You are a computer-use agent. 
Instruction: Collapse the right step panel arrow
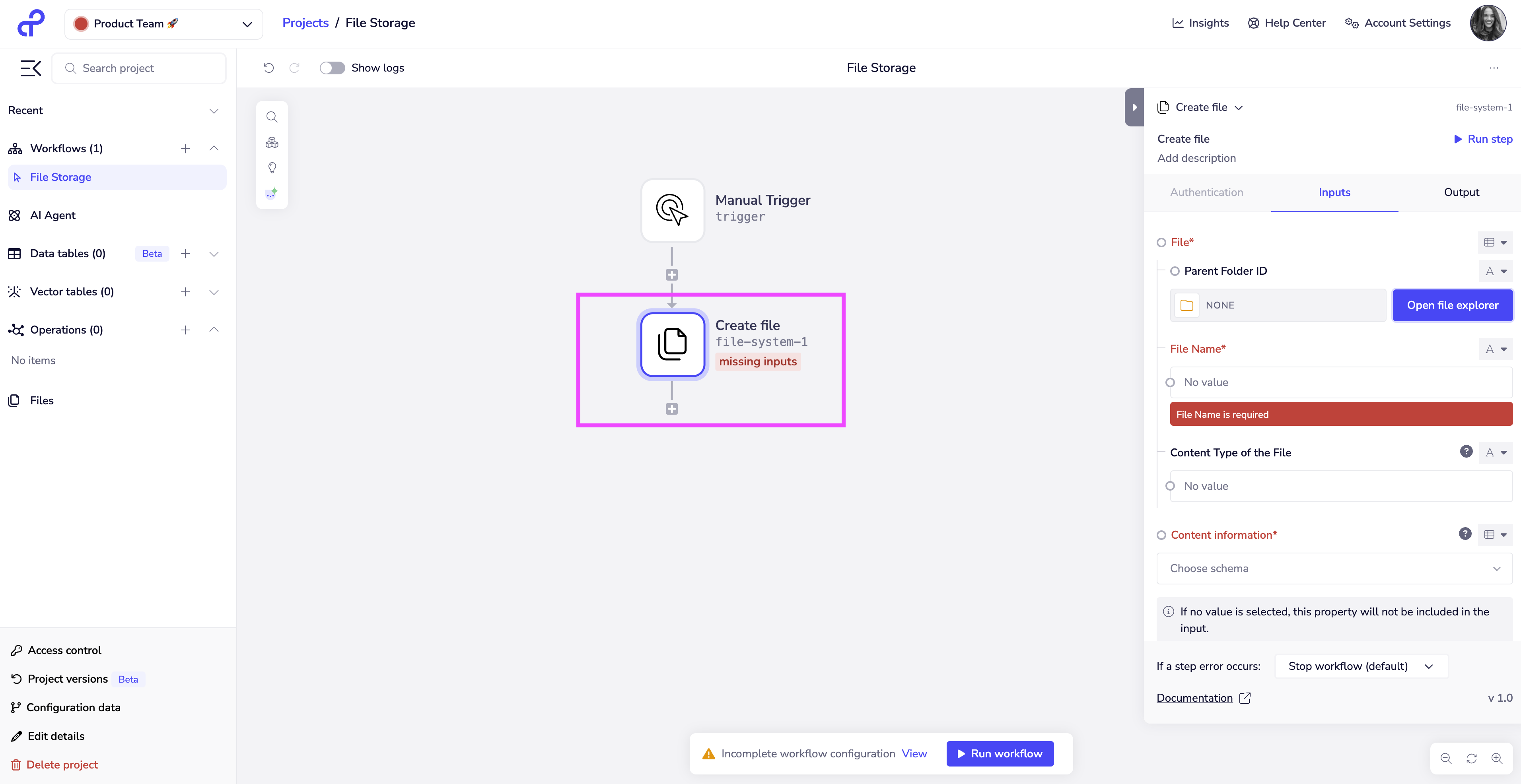coord(1134,107)
